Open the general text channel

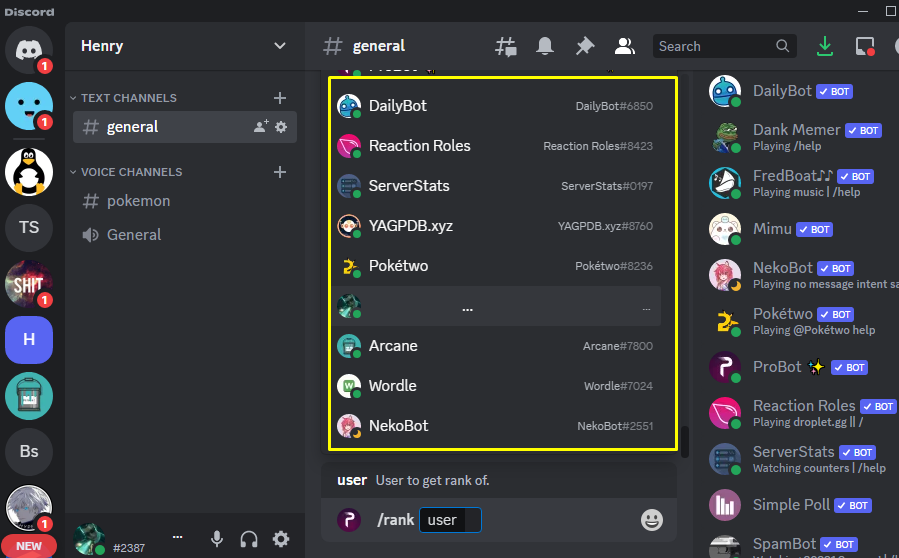click(185, 127)
